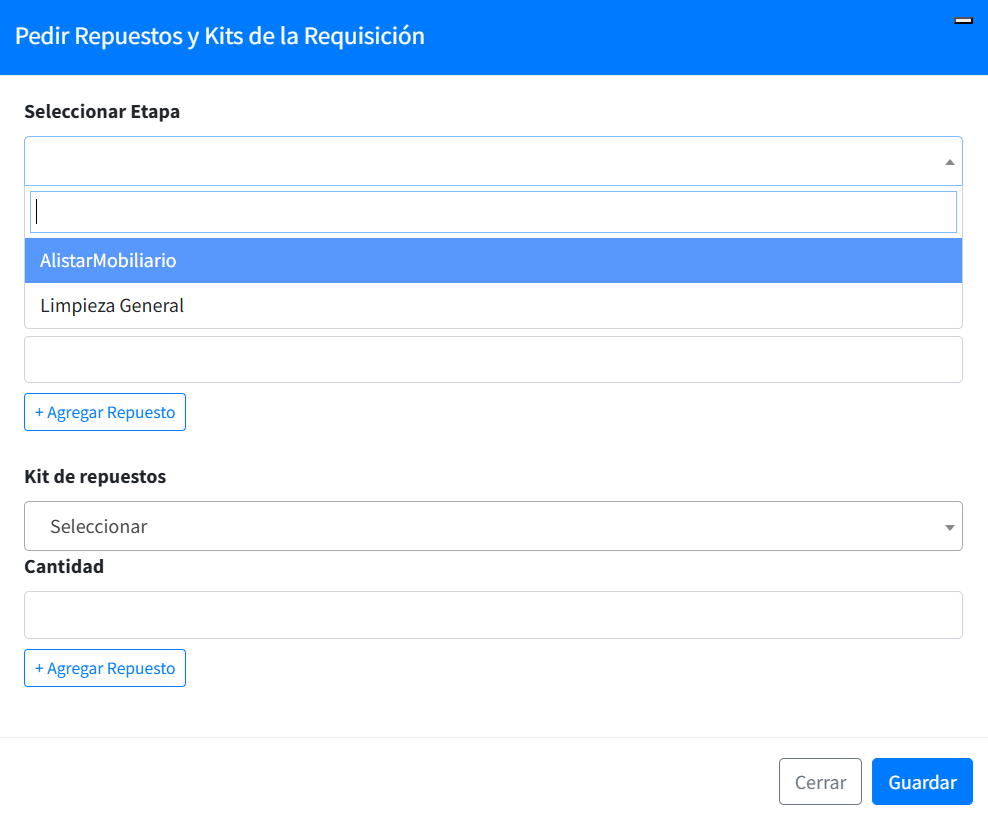Click the Cantidad label
This screenshot has width=988, height=823.
(x=64, y=567)
